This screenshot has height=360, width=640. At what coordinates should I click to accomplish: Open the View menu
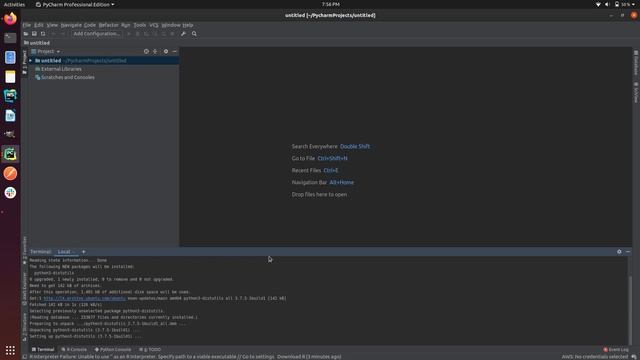coord(52,25)
